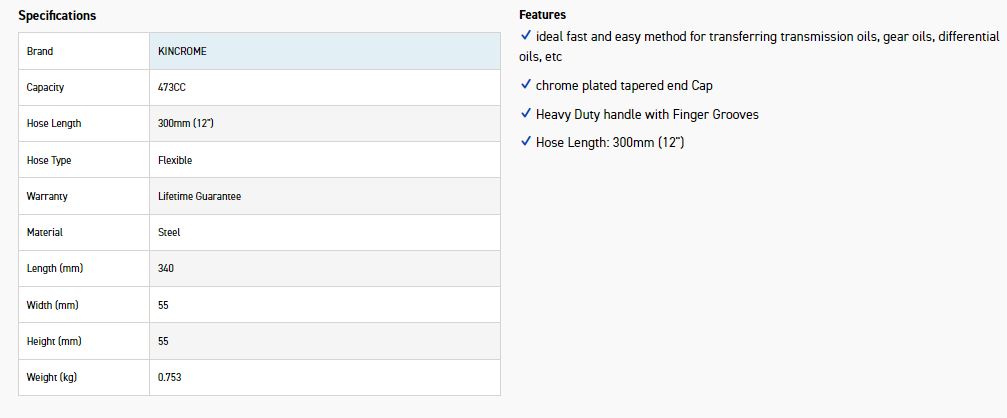
Task: Click the Steel material value
Action: [169, 232]
